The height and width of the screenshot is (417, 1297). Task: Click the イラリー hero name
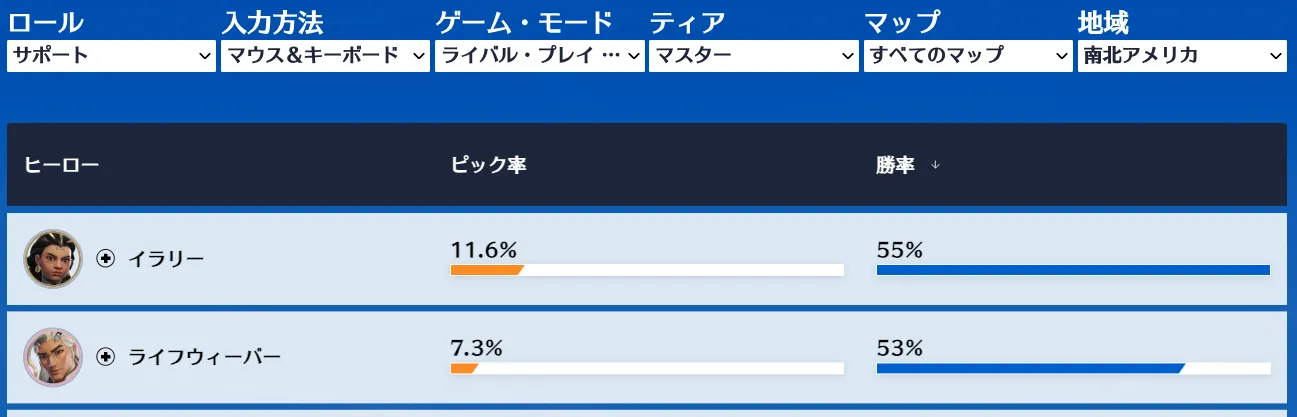pyautogui.click(x=166, y=260)
